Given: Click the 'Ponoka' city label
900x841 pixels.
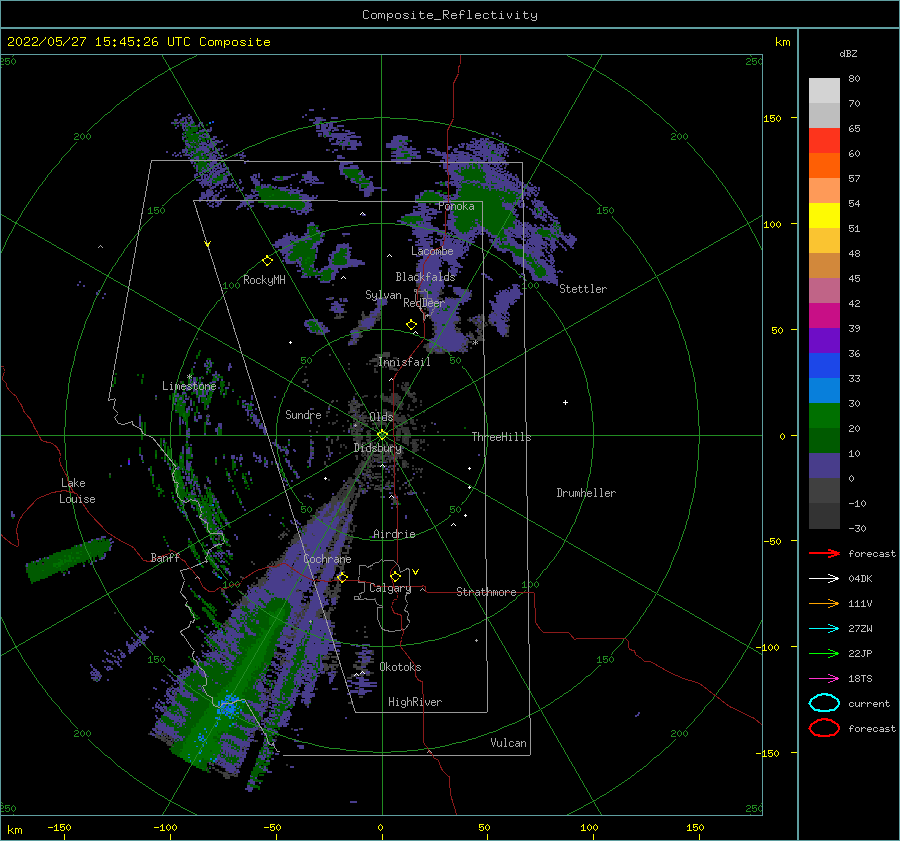Looking at the screenshot, I should [456, 206].
